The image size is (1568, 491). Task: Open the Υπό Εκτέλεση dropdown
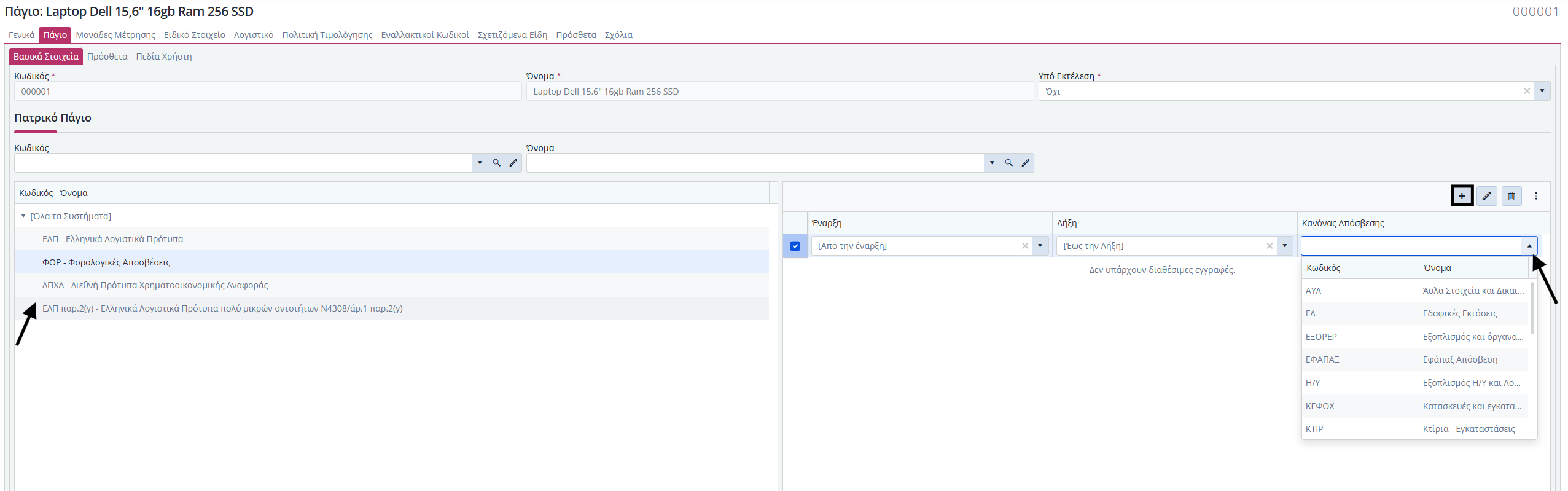coord(1542,91)
